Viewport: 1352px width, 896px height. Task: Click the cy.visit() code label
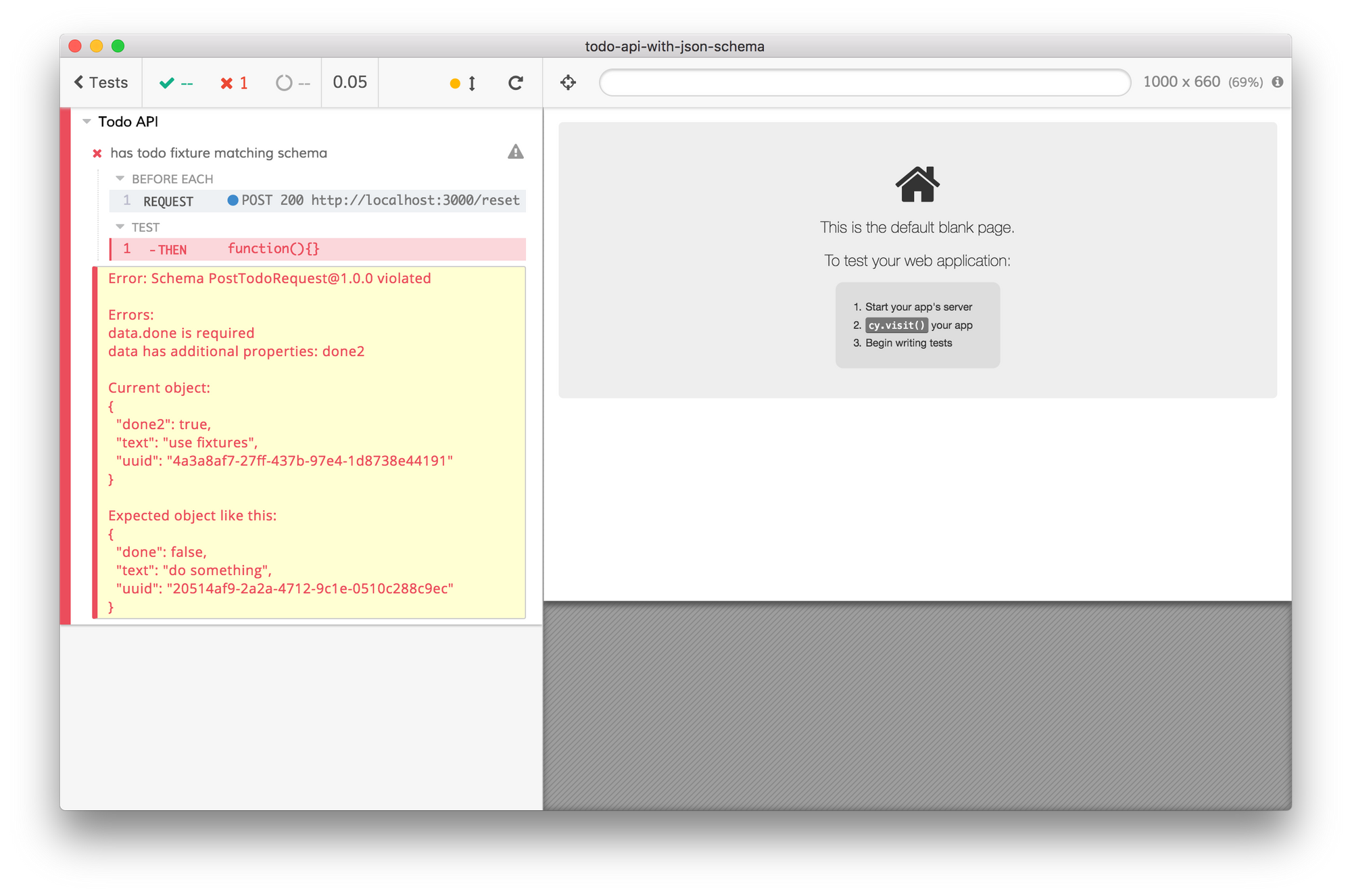click(x=896, y=325)
